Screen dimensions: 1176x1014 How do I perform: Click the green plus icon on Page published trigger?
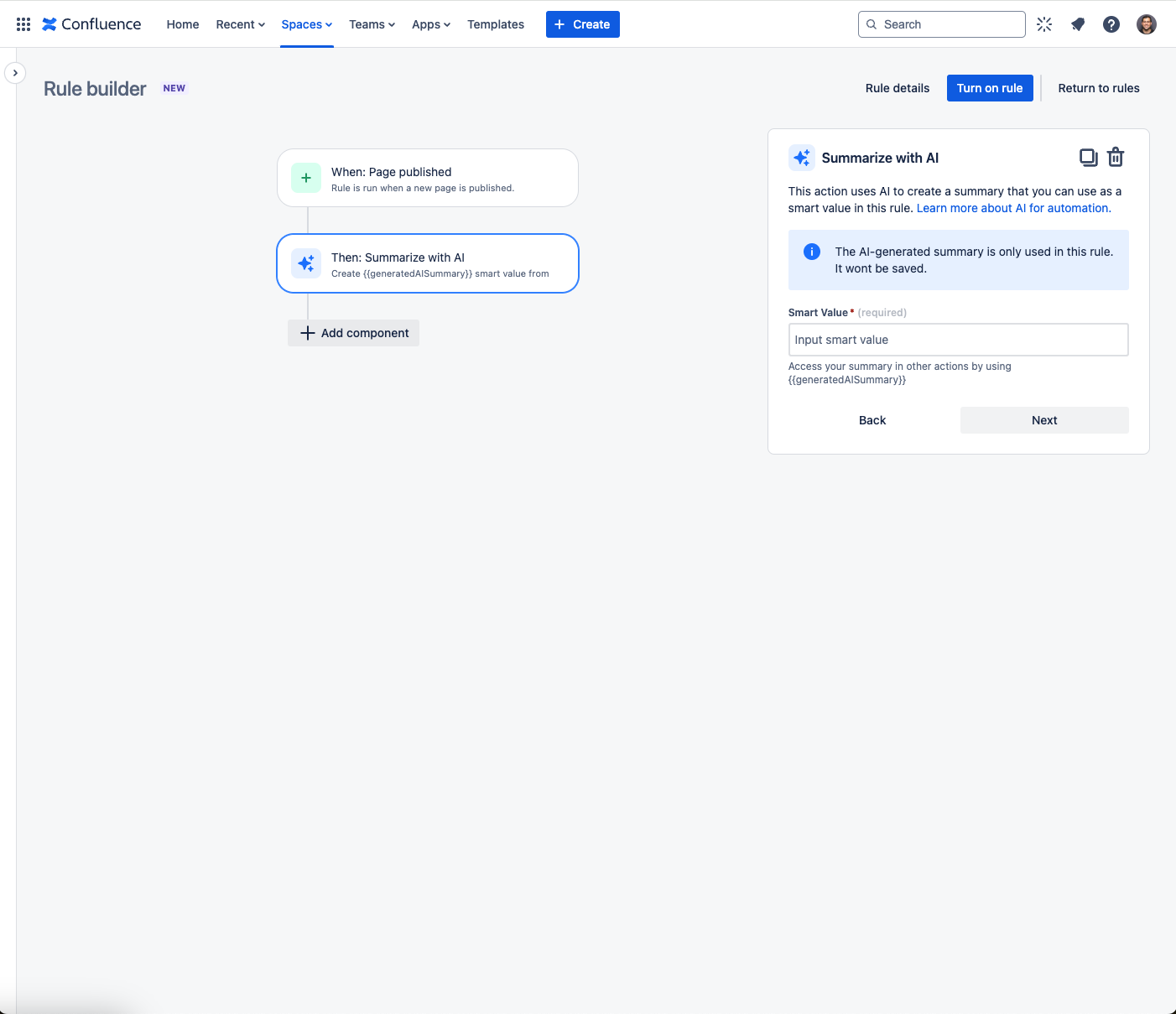point(306,178)
